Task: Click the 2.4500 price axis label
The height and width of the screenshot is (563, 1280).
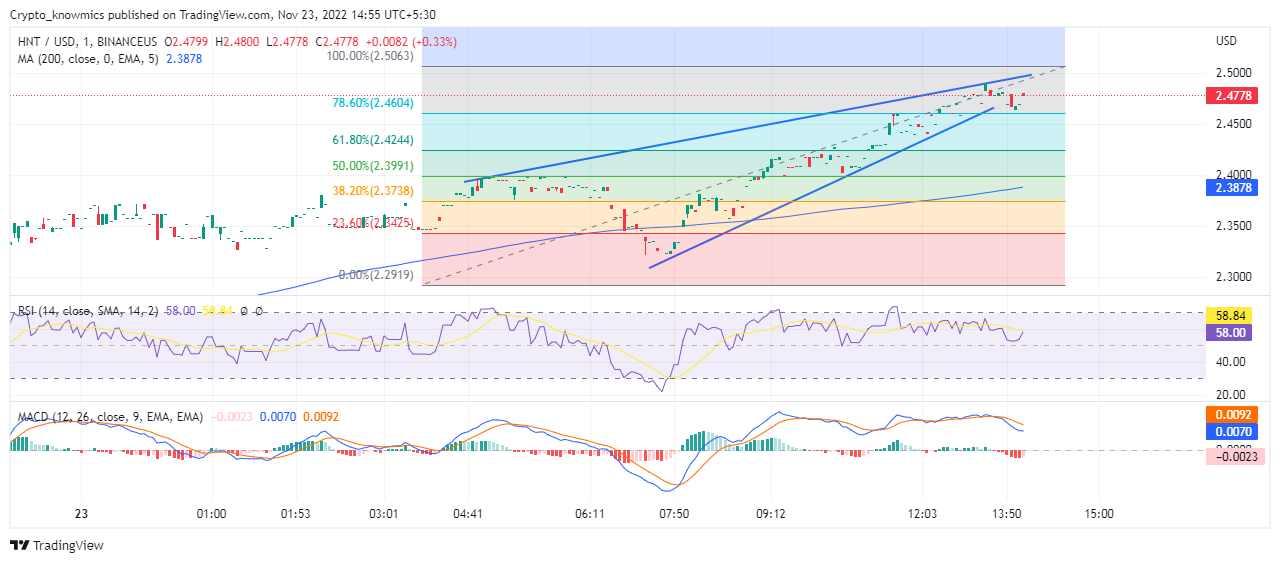Action: click(1232, 124)
